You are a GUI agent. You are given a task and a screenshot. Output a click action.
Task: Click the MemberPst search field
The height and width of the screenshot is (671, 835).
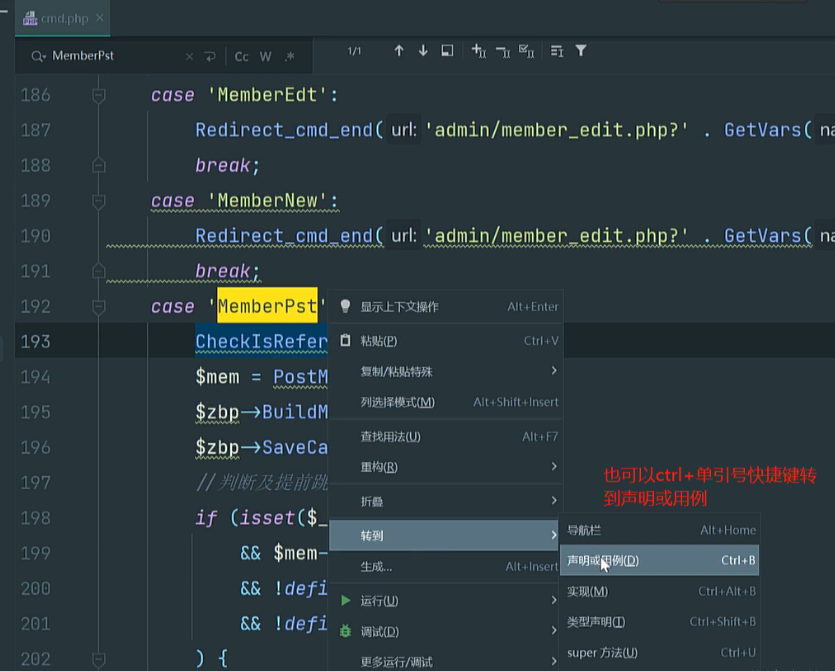click(114, 56)
